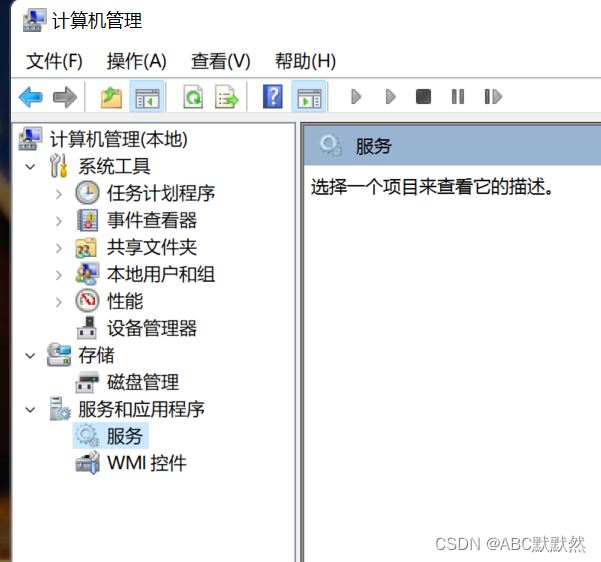Click the Up one level folder icon
This screenshot has width=601, height=562.
112,97
